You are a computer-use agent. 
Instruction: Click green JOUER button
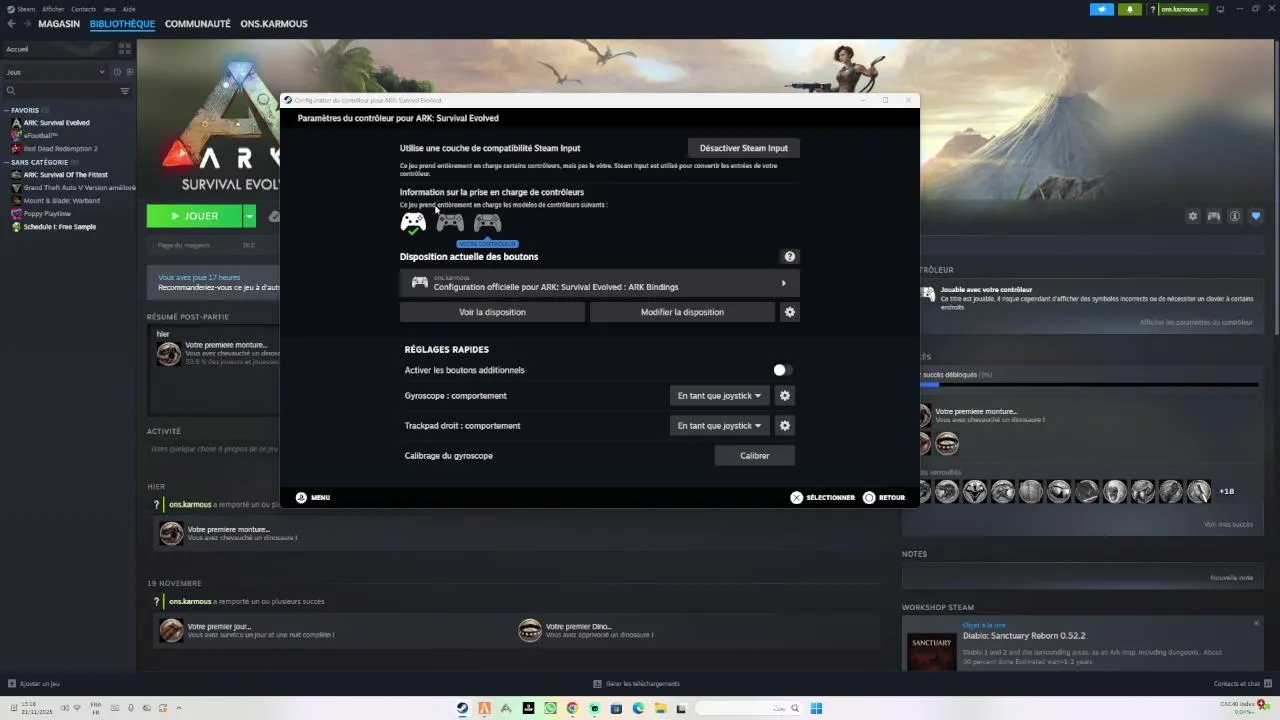point(194,216)
